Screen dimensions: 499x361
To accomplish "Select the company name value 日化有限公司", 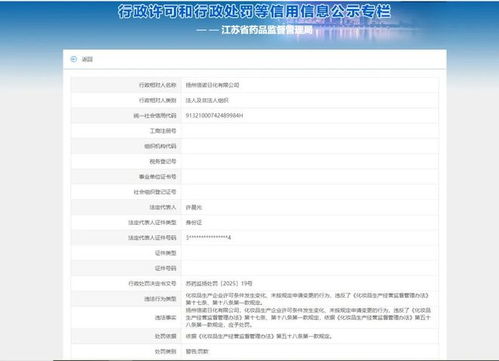I will (212, 85).
